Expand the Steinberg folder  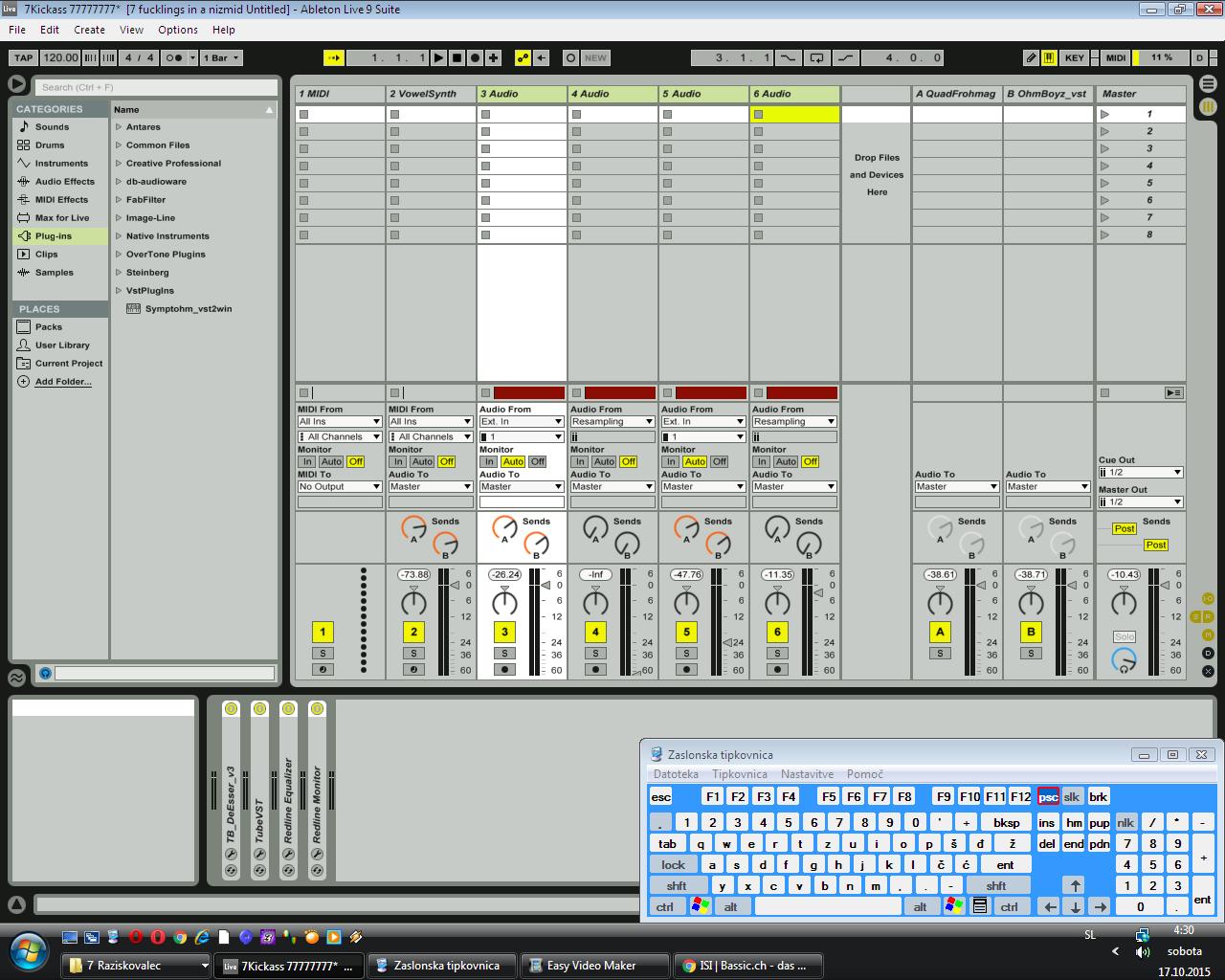(119, 272)
